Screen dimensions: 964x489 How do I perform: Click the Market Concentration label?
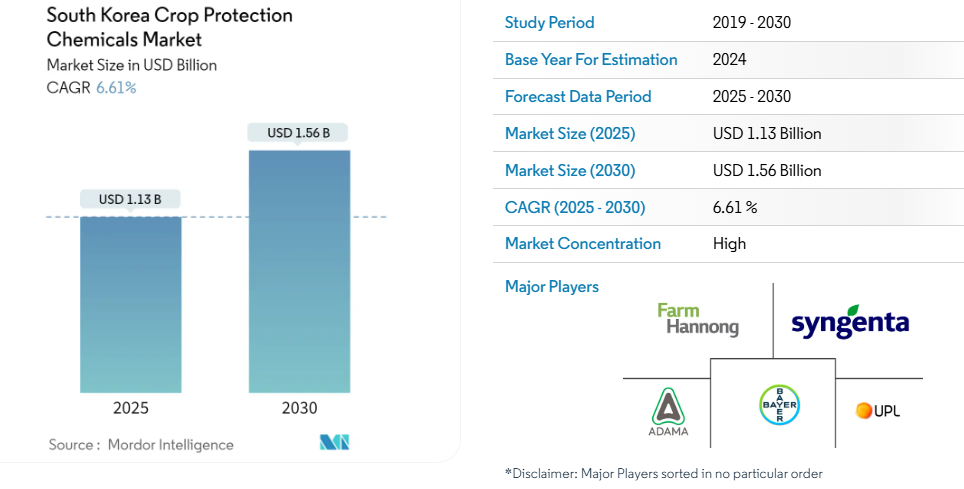[x=583, y=243]
